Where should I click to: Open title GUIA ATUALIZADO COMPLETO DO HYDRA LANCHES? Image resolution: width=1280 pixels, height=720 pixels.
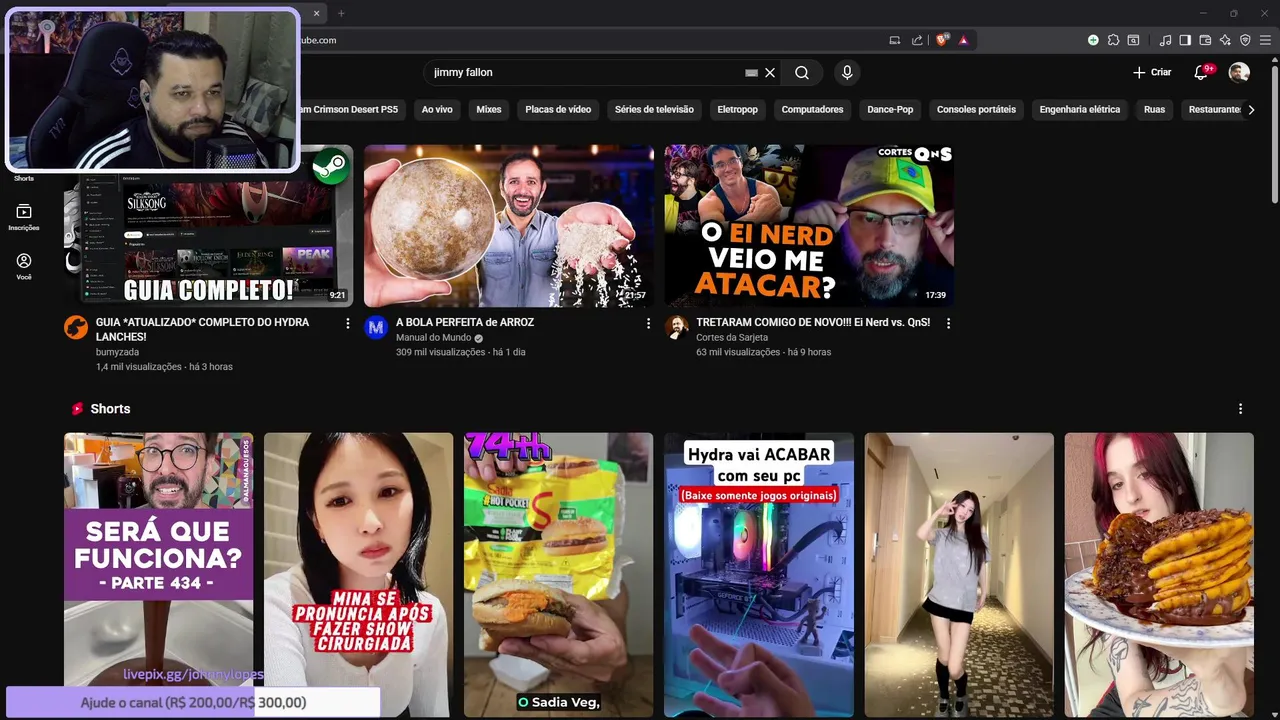(x=202, y=330)
